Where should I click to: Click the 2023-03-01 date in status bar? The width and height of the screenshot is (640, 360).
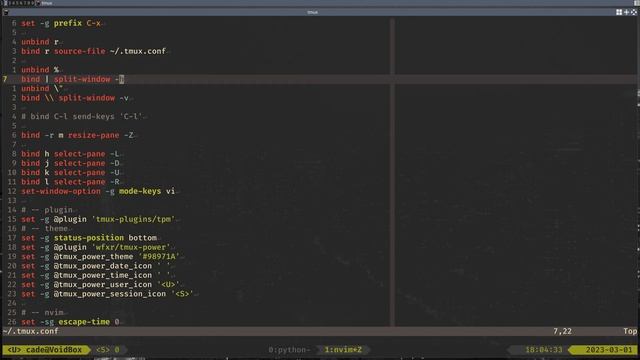[x=609, y=350]
